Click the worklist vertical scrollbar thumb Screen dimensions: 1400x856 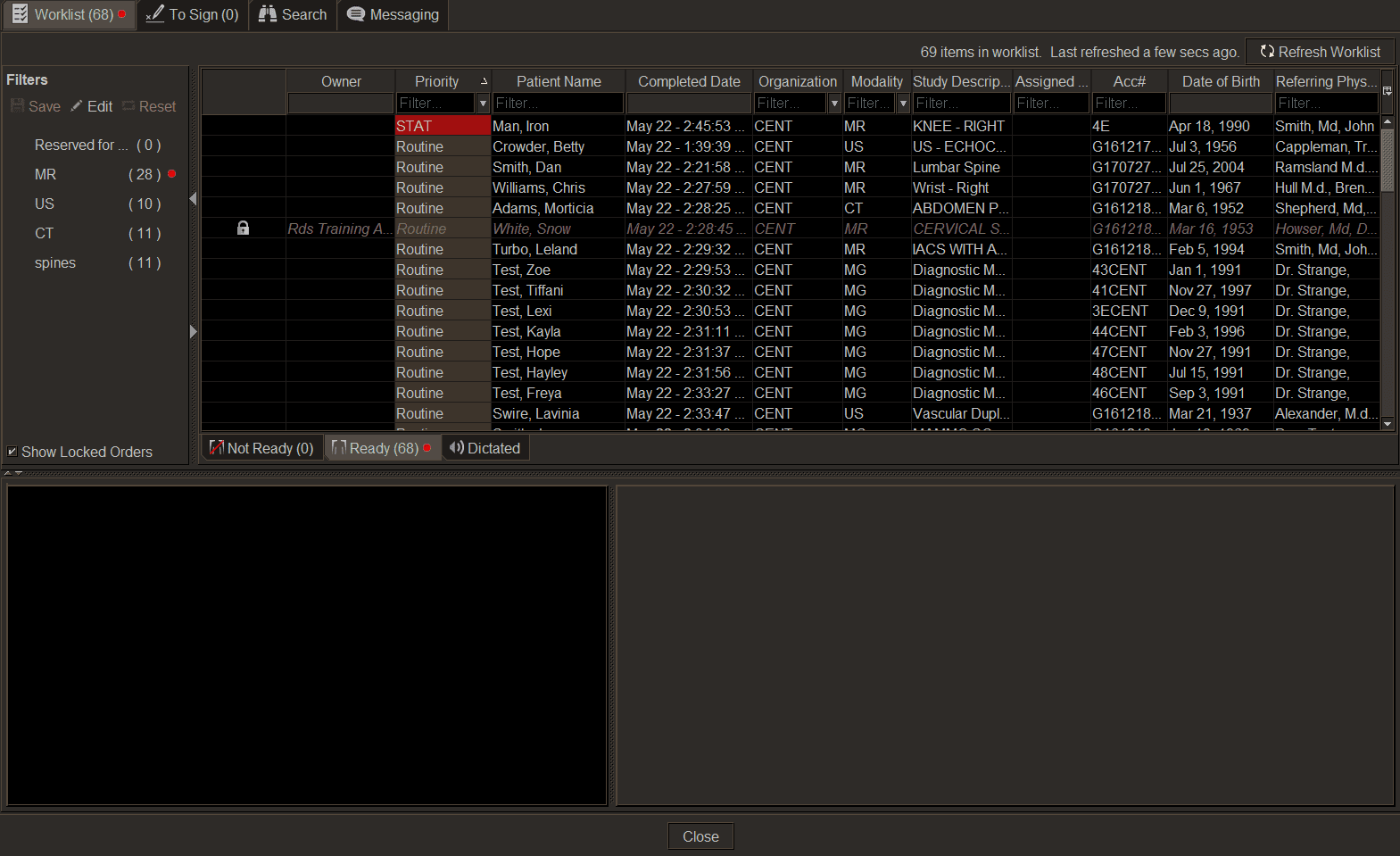click(1387, 161)
